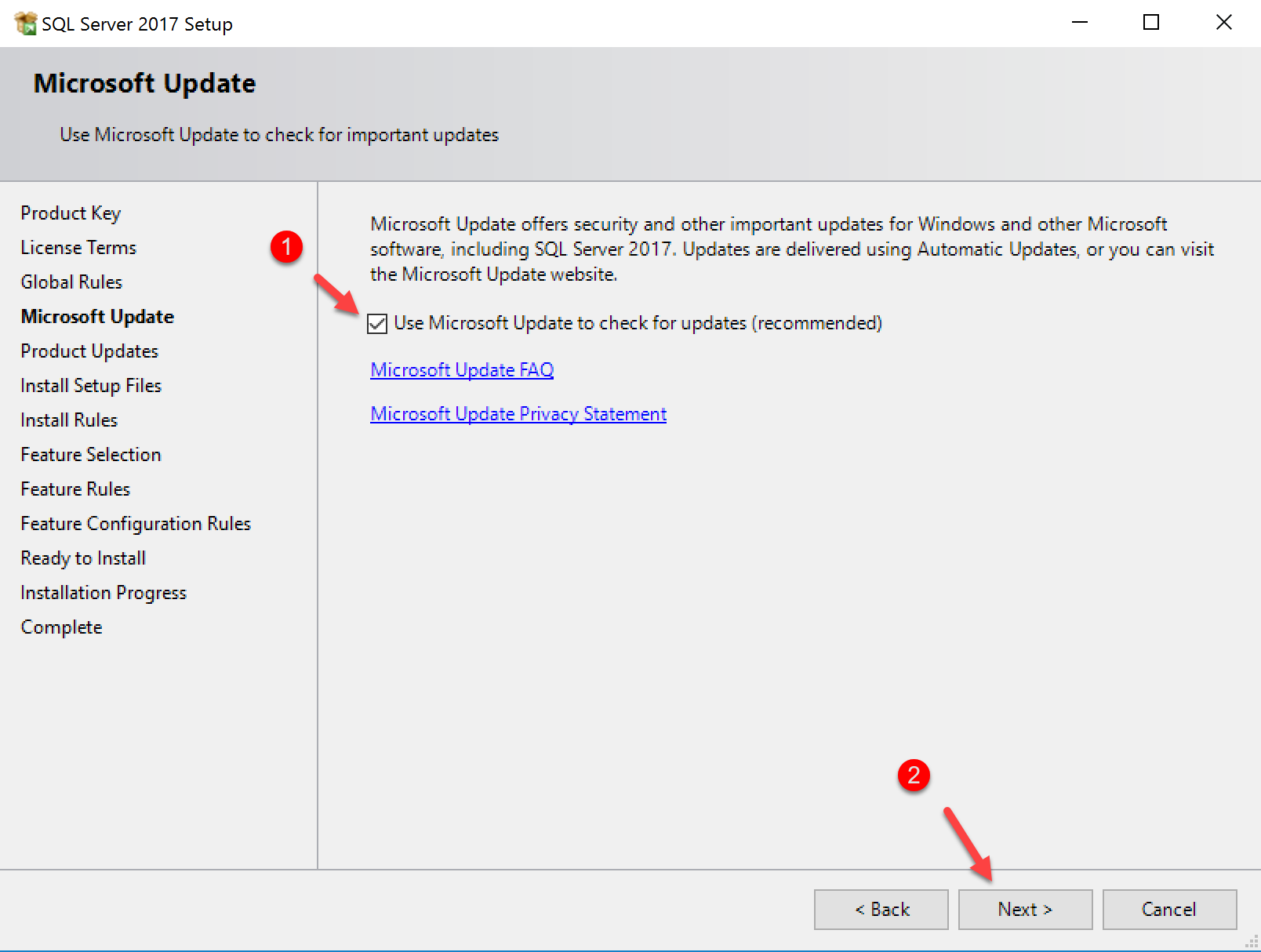Viewport: 1261px width, 952px height.
Task: Select Install Rules step in sidebar
Action: [69, 420]
